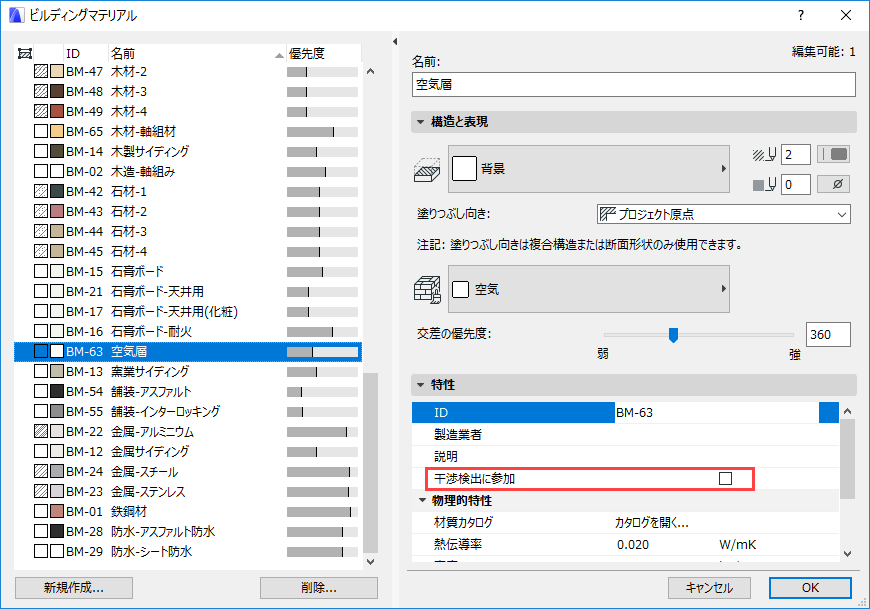Select the BM-15 石膏ボード material row

150,271
